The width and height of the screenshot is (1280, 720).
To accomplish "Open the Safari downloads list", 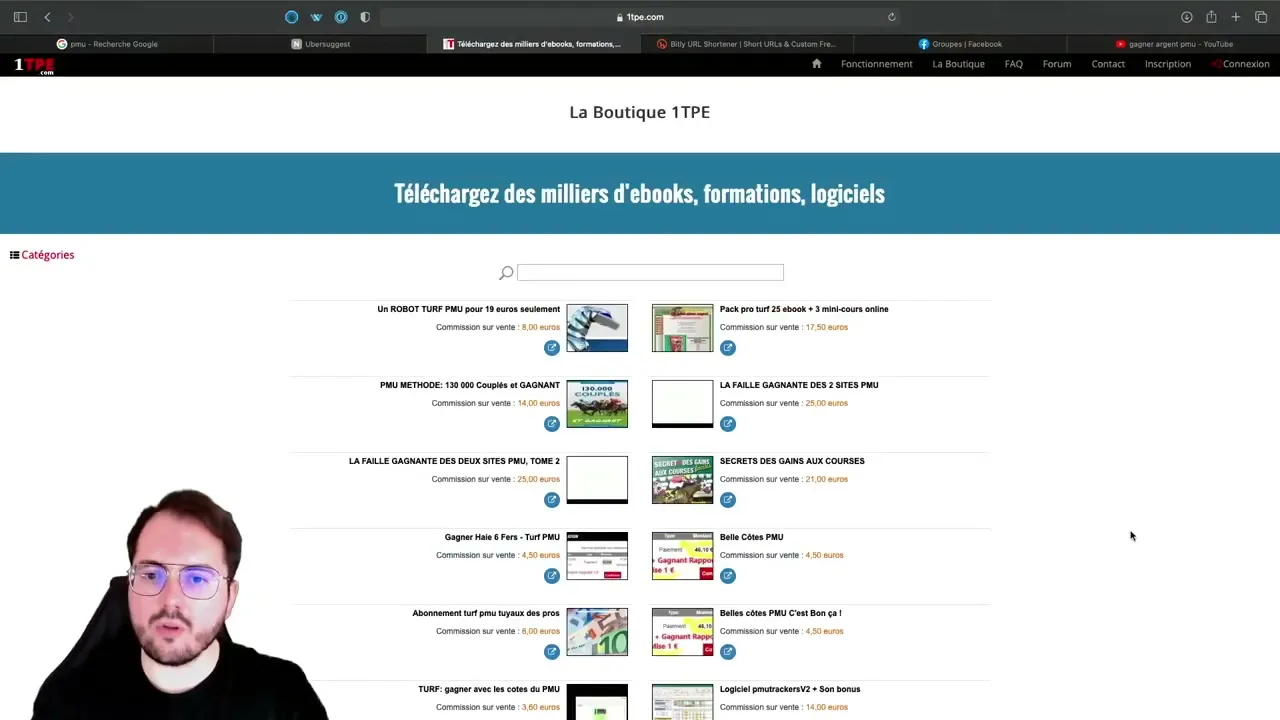I will pos(1186,17).
